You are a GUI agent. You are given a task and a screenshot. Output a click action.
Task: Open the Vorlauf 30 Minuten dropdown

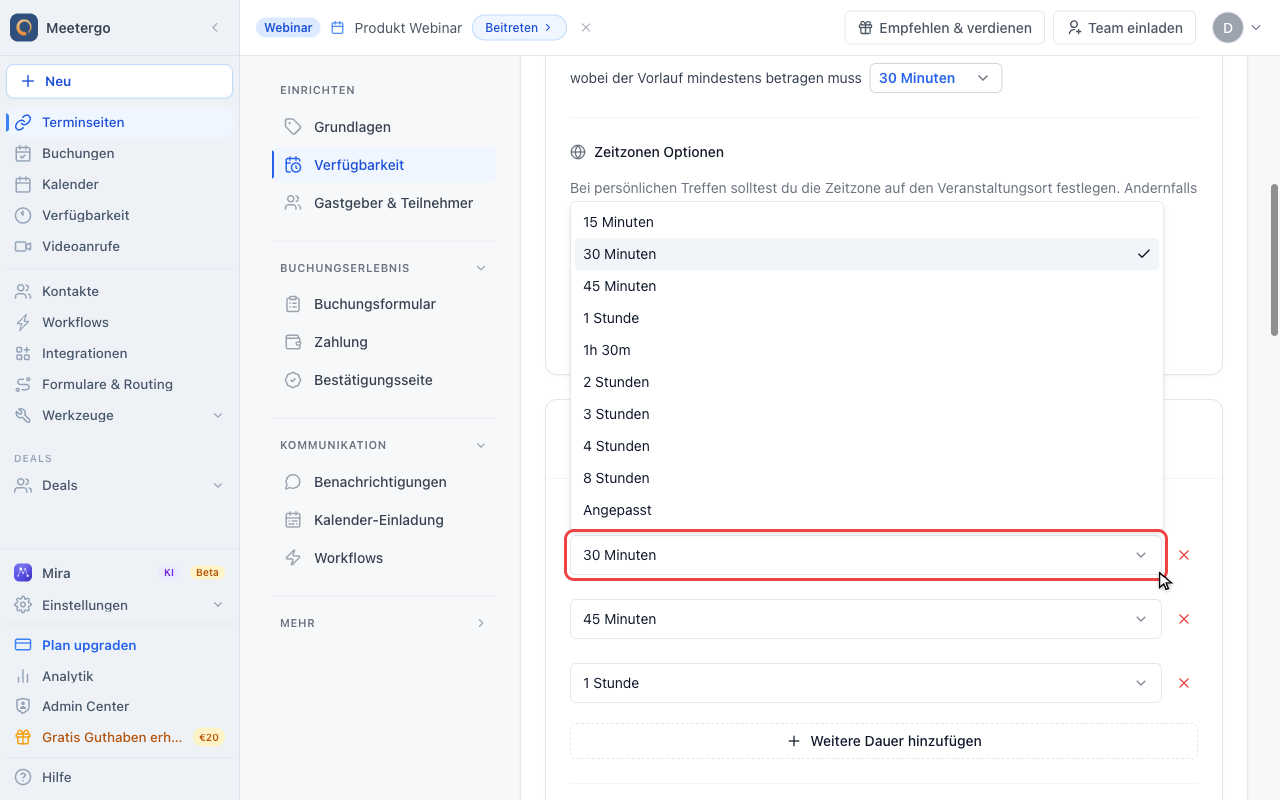point(936,78)
